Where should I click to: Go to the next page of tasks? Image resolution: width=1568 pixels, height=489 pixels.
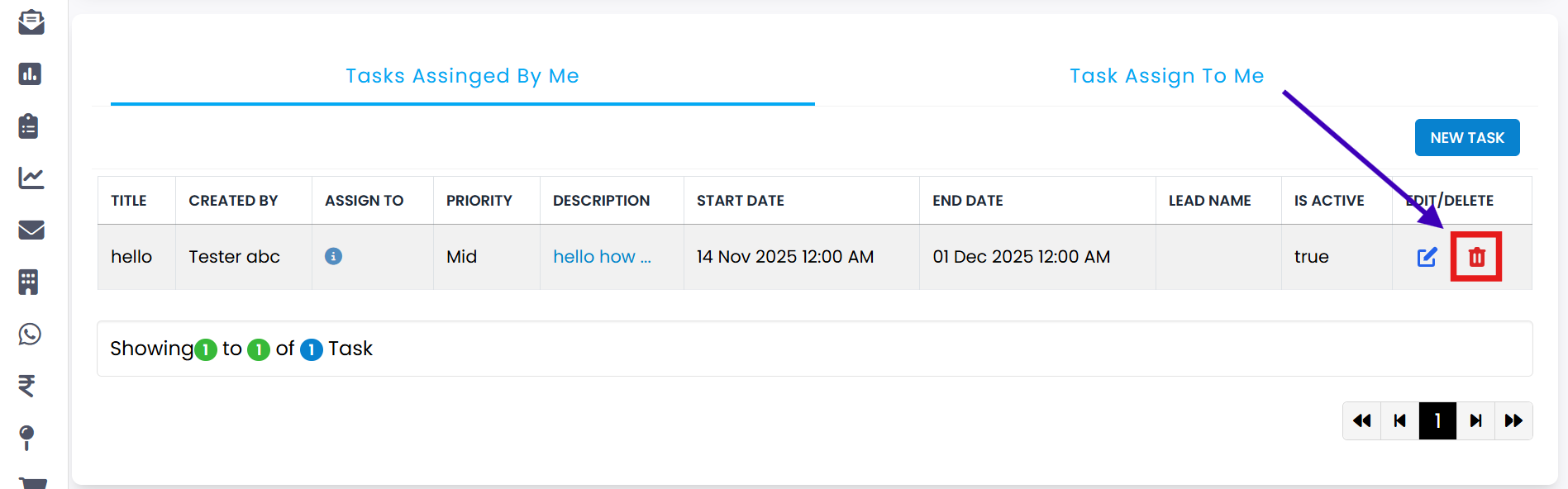click(x=1475, y=420)
